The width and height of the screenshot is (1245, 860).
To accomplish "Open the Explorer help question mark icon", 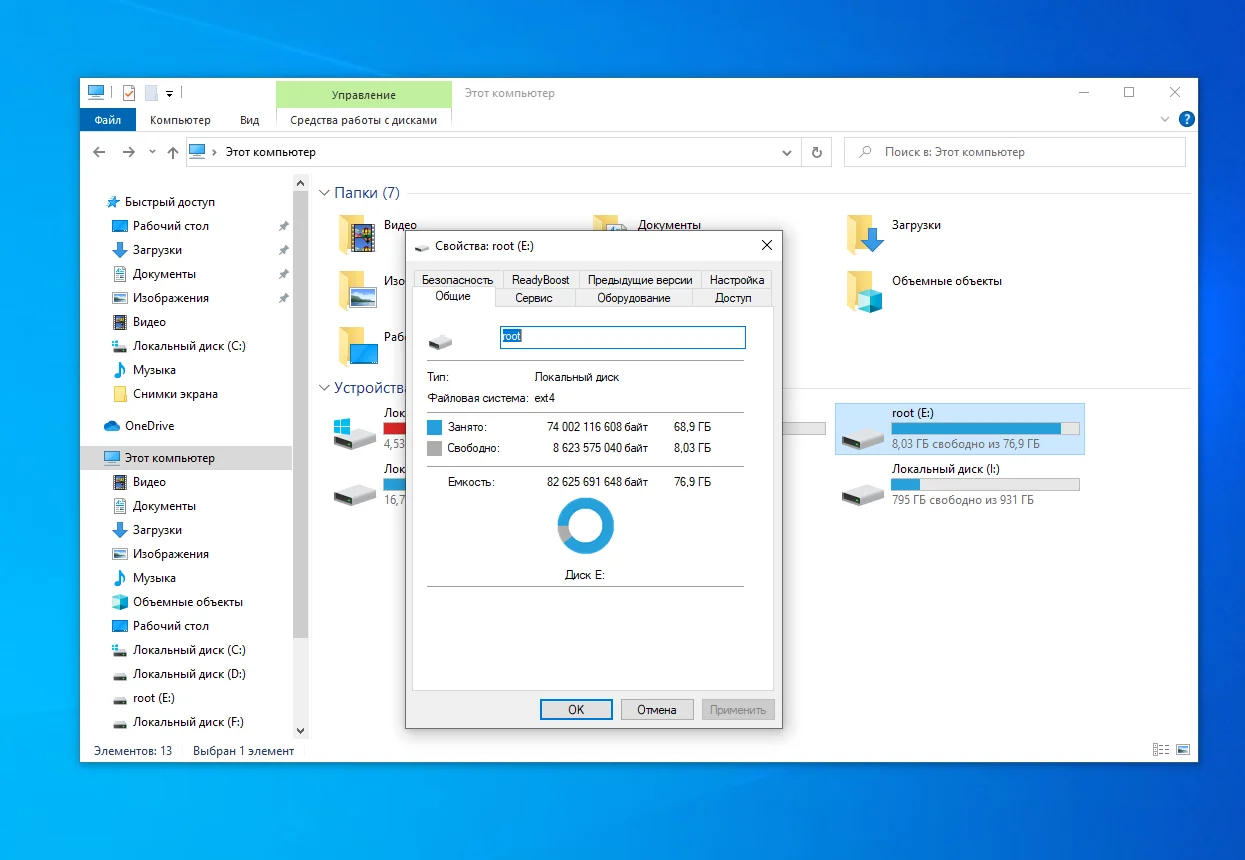I will (1187, 119).
